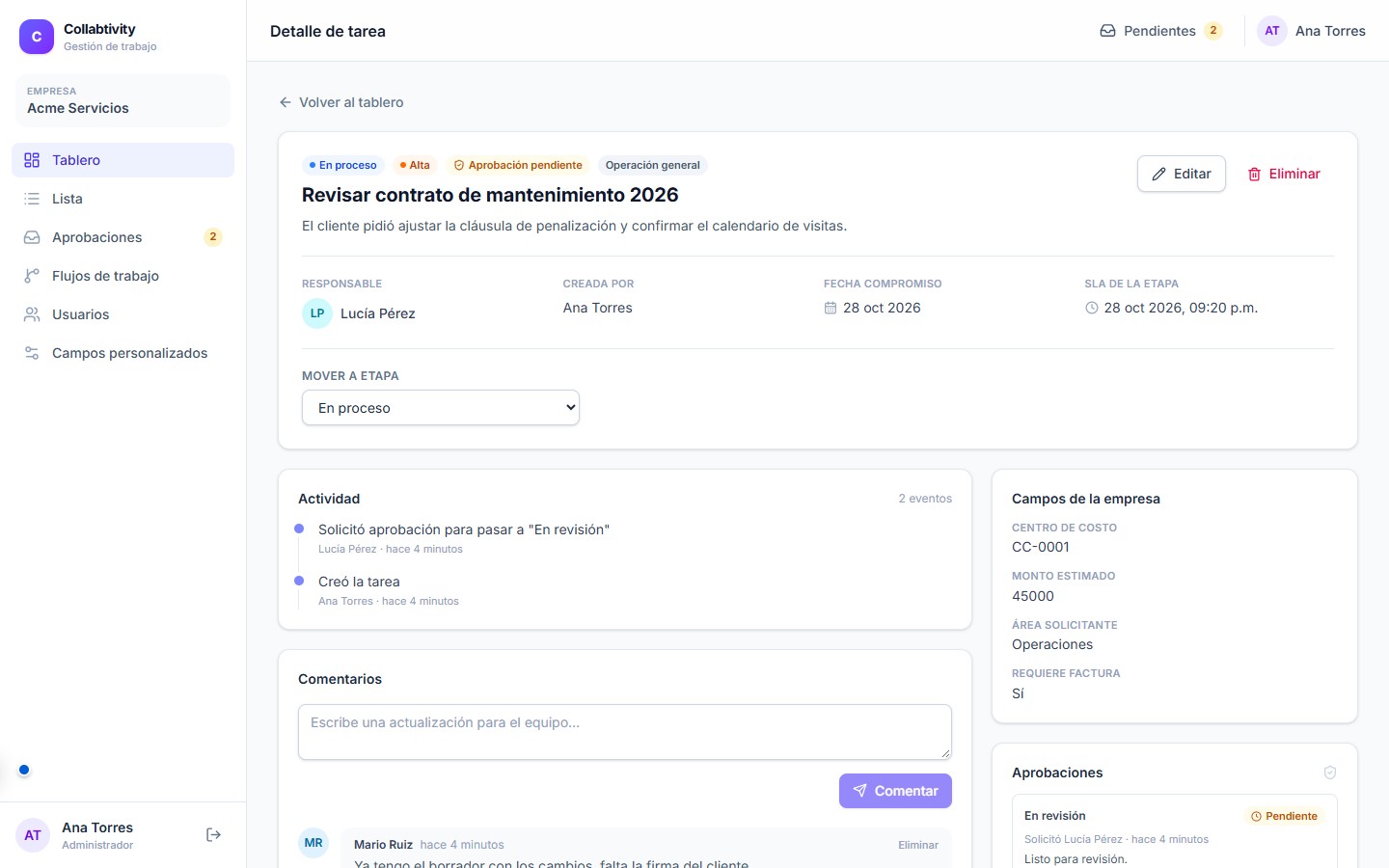
Task: Open Ana Torres profile avatar in header
Action: tap(1272, 31)
